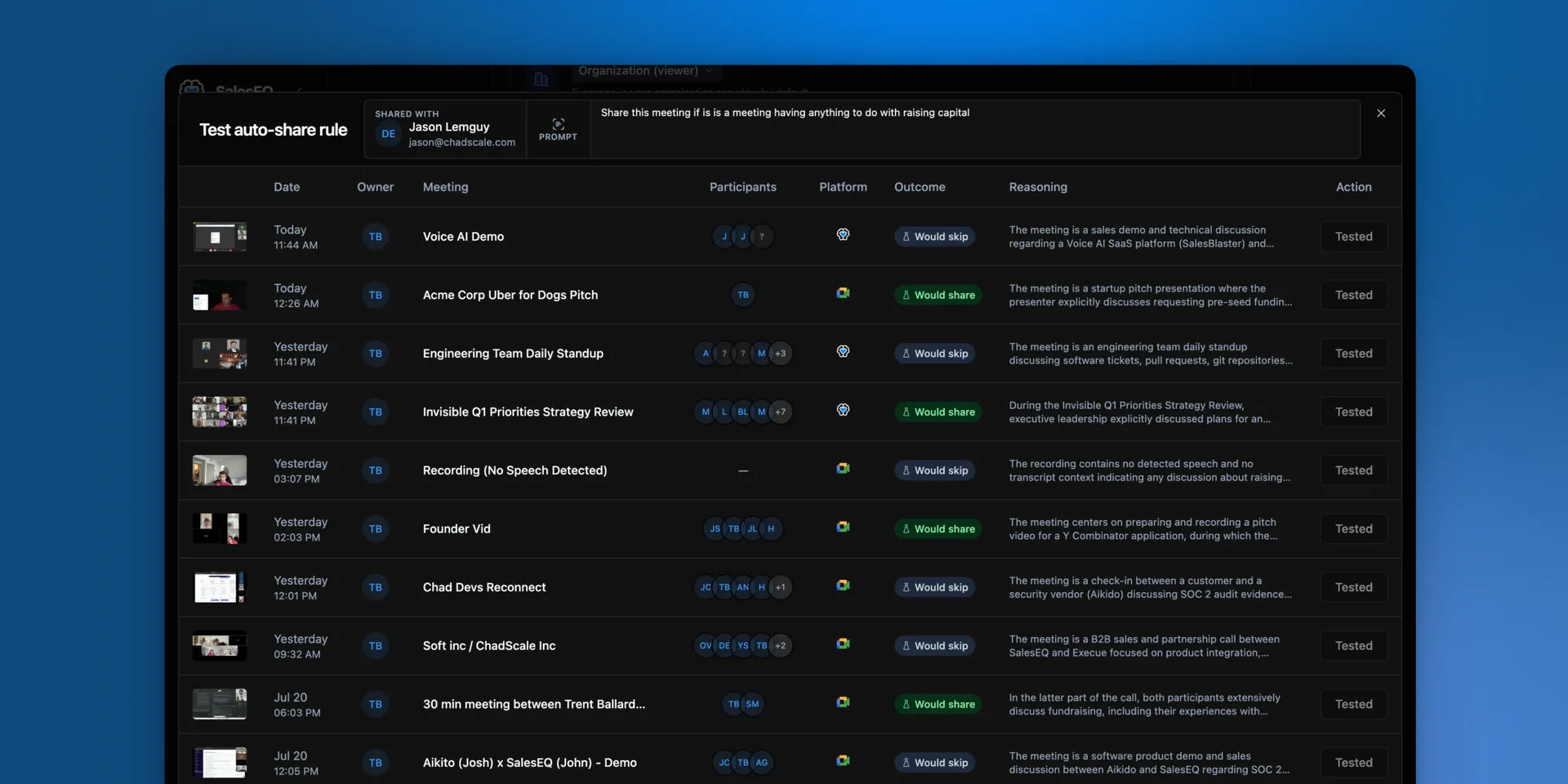The height and width of the screenshot is (784, 1568).
Task: Click the 'Soft inc / ChadScale Inc' meeting title
Action: click(x=489, y=646)
